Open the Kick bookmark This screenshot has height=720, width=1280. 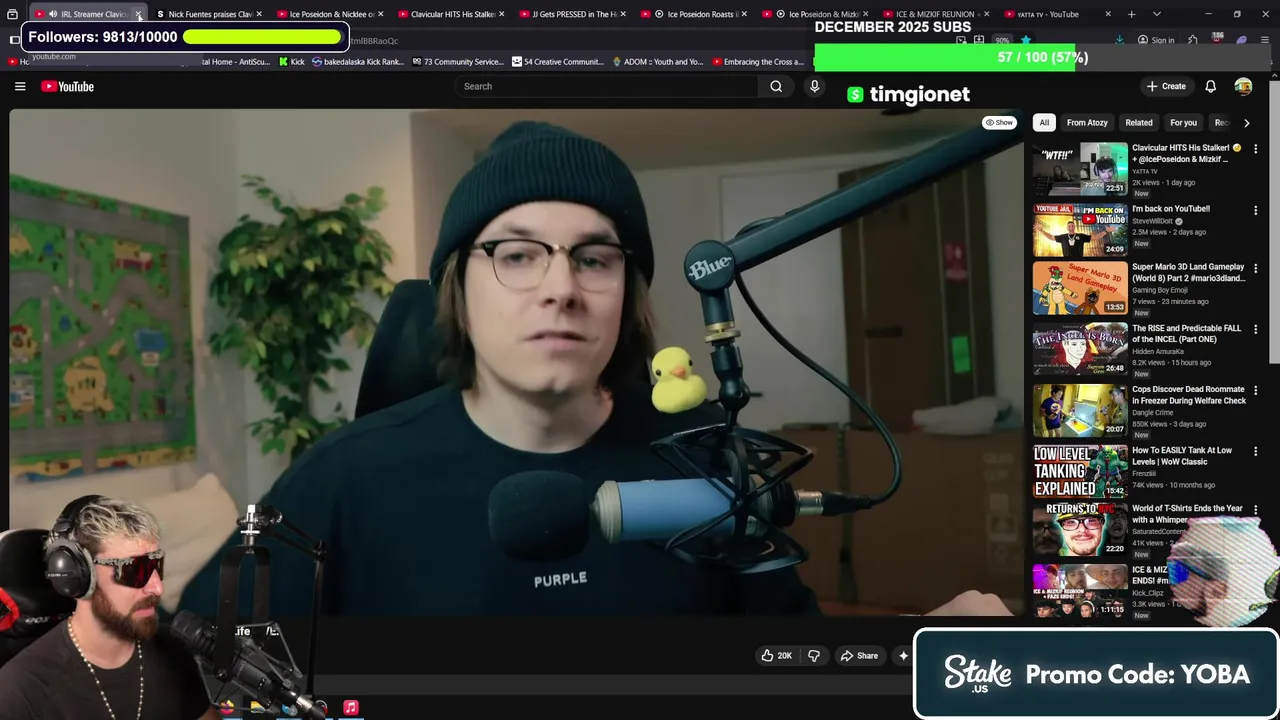[291, 62]
